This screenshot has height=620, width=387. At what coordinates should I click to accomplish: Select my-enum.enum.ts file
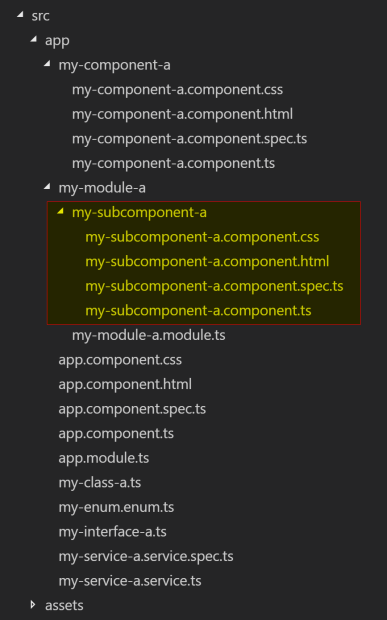[116, 507]
